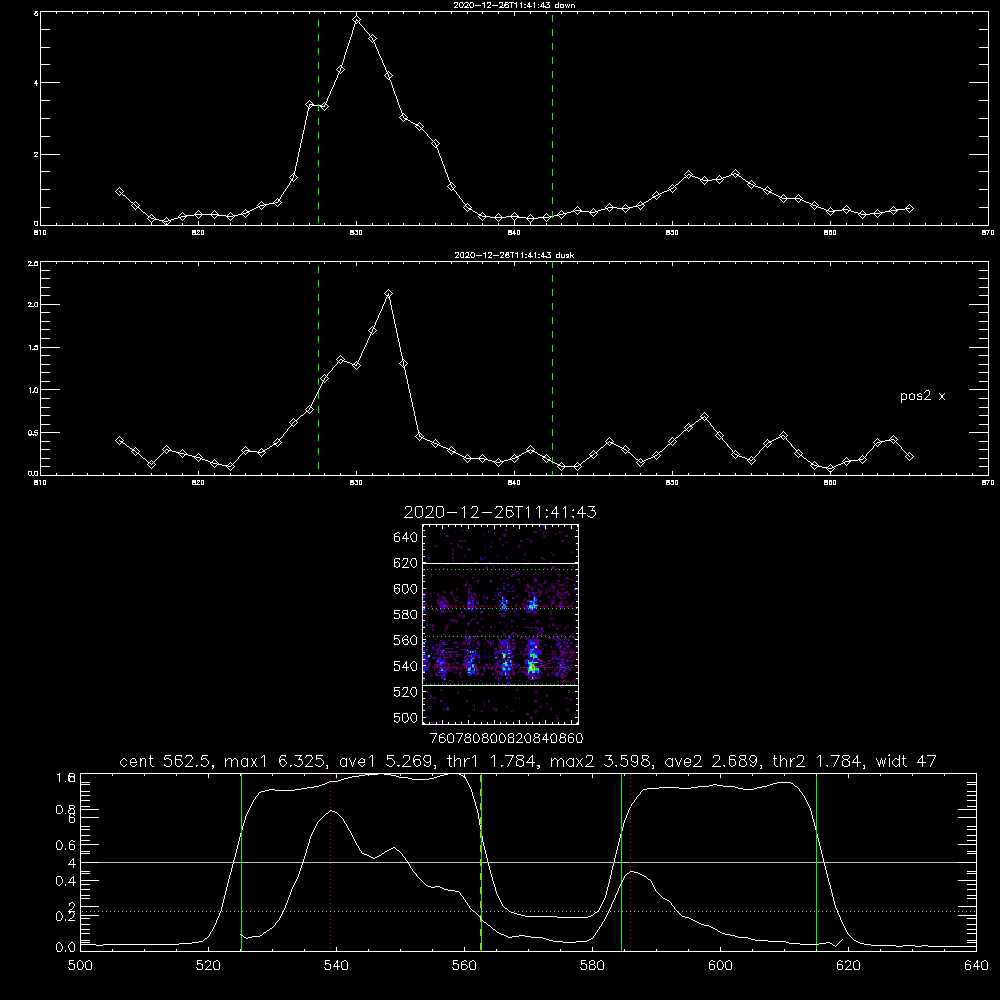
Task: Click the '640' y-axis label of the spectral image
Action: (406, 537)
